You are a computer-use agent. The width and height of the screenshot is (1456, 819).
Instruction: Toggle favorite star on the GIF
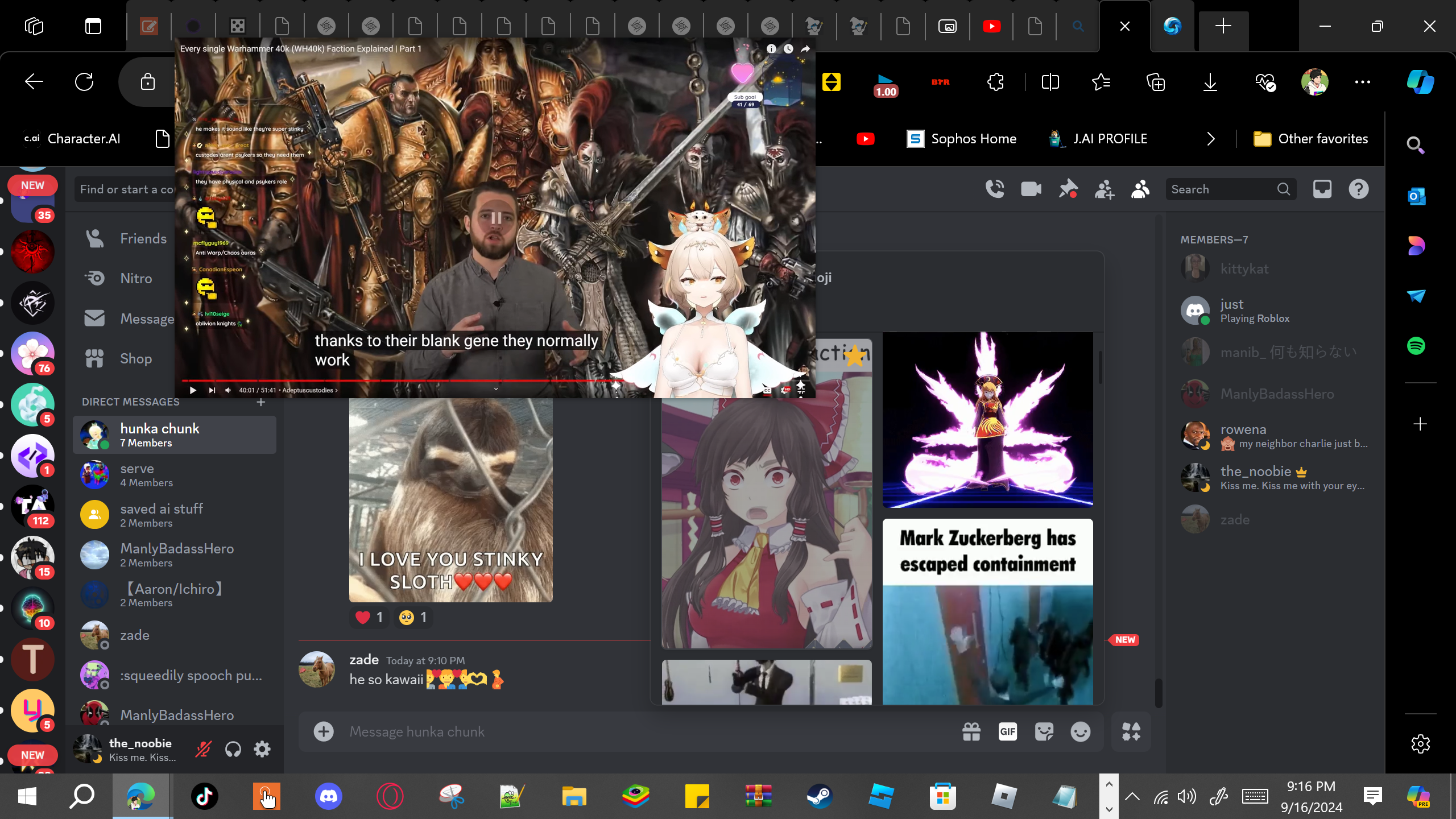(854, 357)
